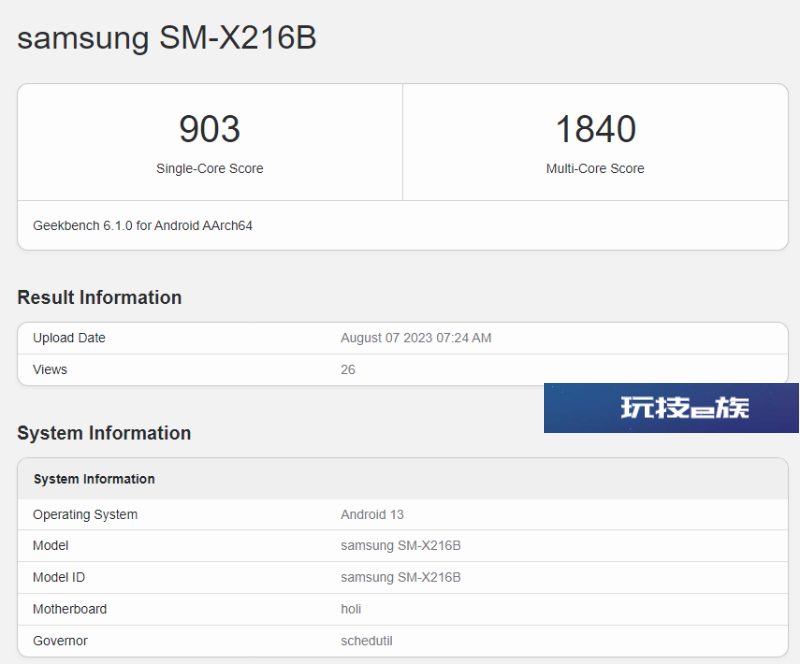Image resolution: width=800 pixels, height=664 pixels.
Task: Click the 'Operating System' row label
Action: pos(85,514)
